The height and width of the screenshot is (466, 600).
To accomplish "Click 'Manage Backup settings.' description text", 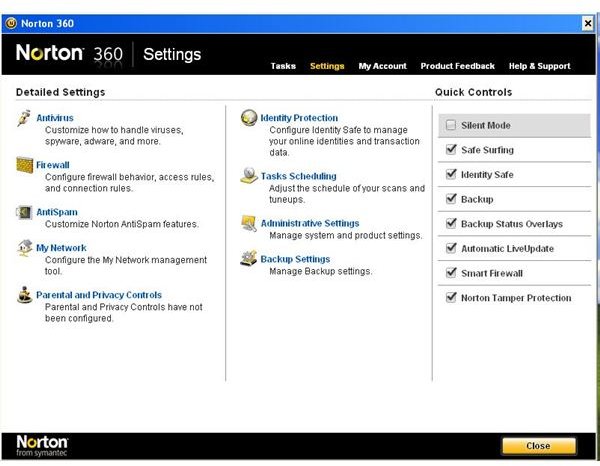I will coord(321,271).
